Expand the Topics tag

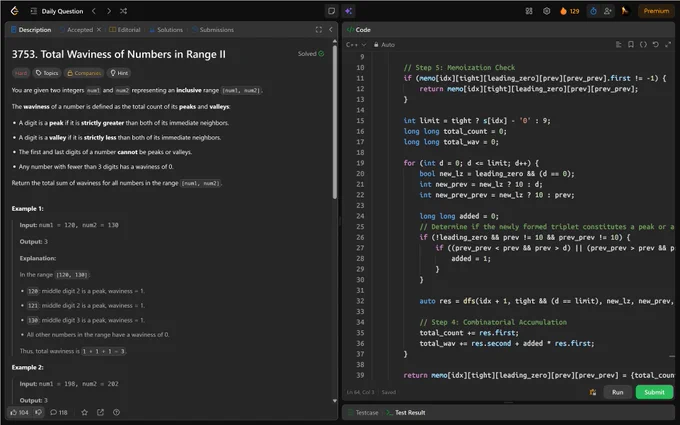[47, 73]
